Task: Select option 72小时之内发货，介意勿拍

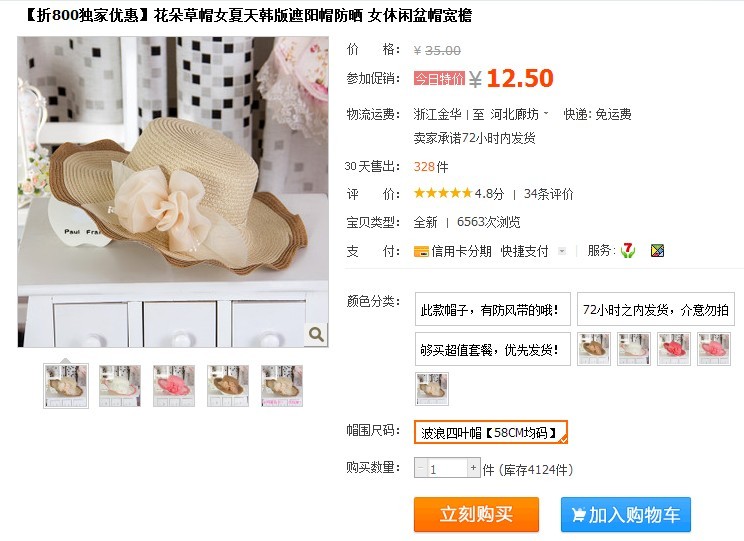Action: pyautogui.click(x=655, y=309)
